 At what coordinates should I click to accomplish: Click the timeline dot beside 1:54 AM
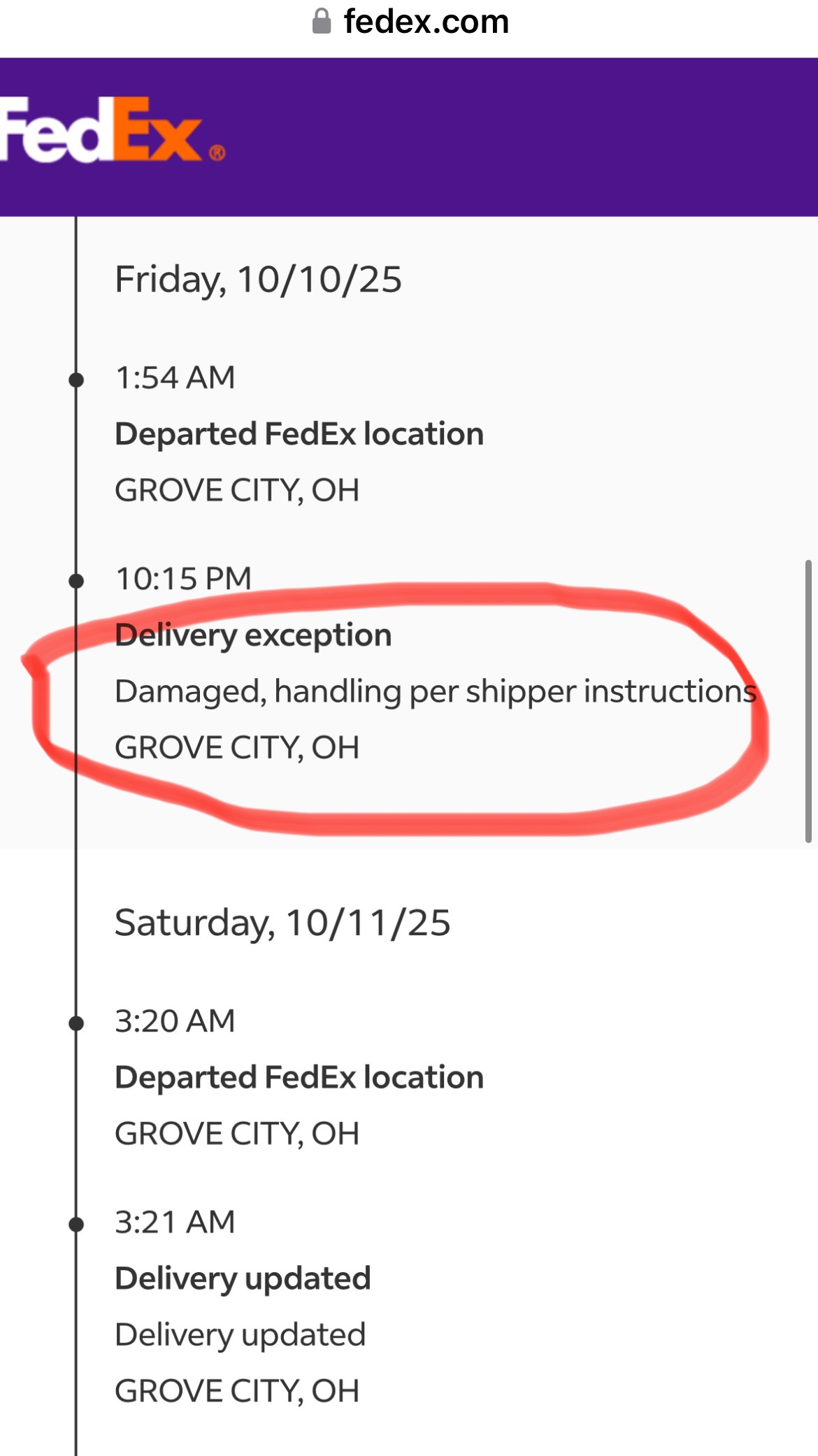[76, 380]
